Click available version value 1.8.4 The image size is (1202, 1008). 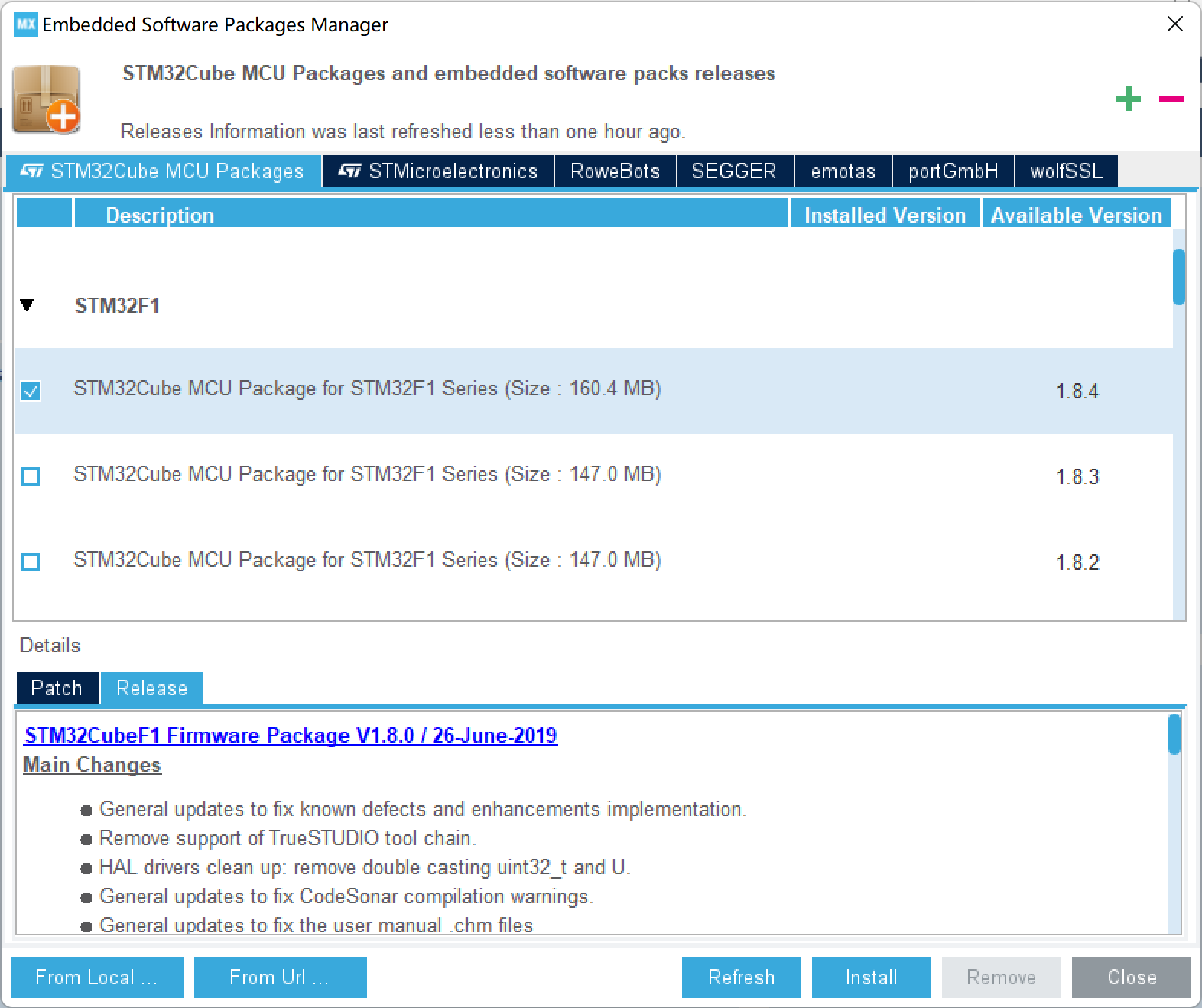pos(1077,391)
